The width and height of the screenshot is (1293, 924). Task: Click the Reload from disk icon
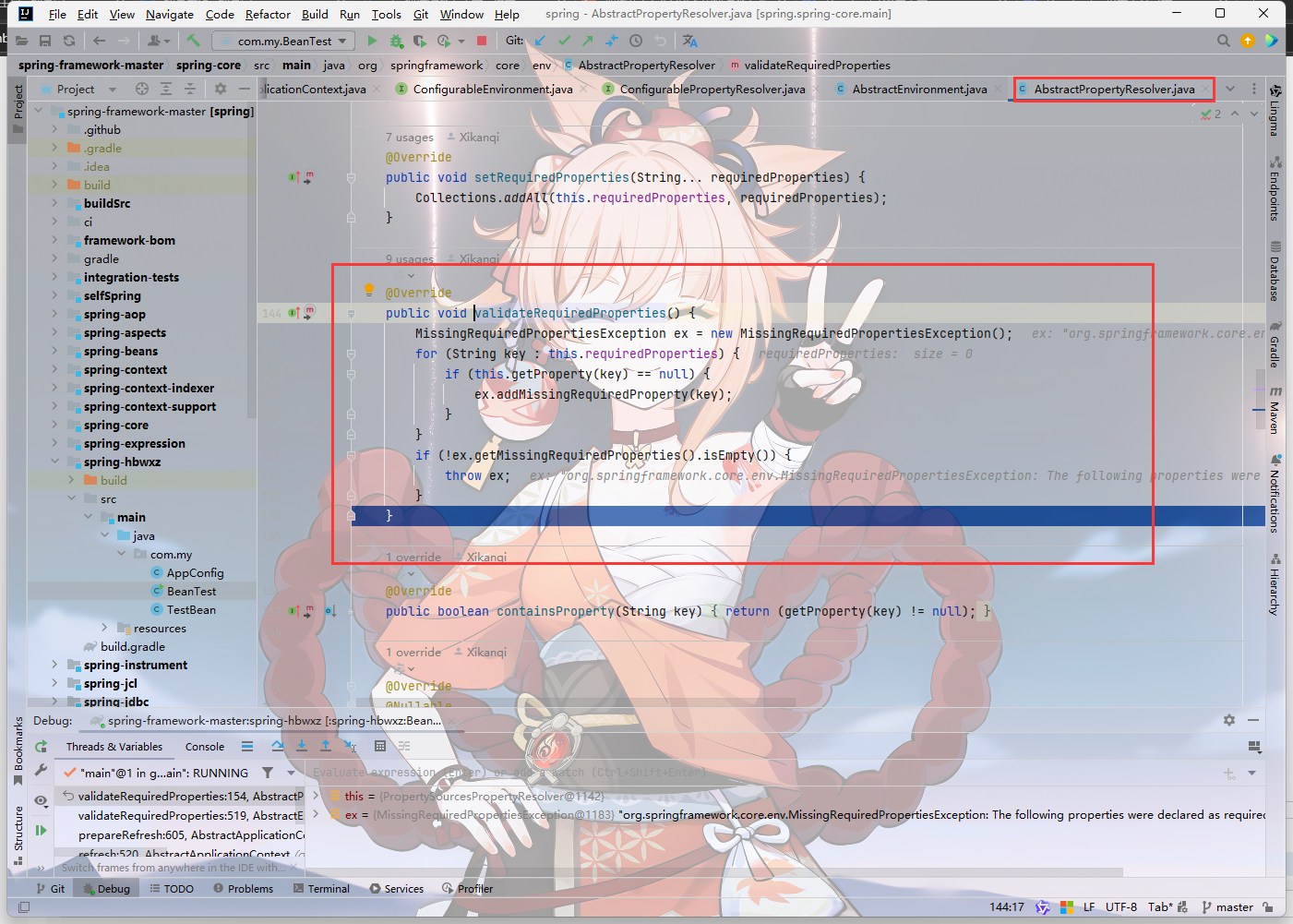(x=69, y=41)
